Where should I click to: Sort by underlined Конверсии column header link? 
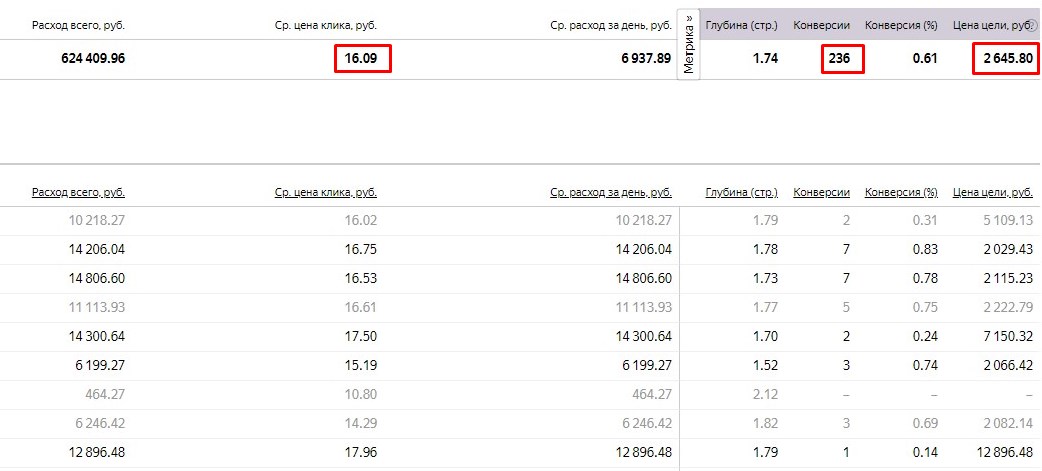[x=821, y=193]
